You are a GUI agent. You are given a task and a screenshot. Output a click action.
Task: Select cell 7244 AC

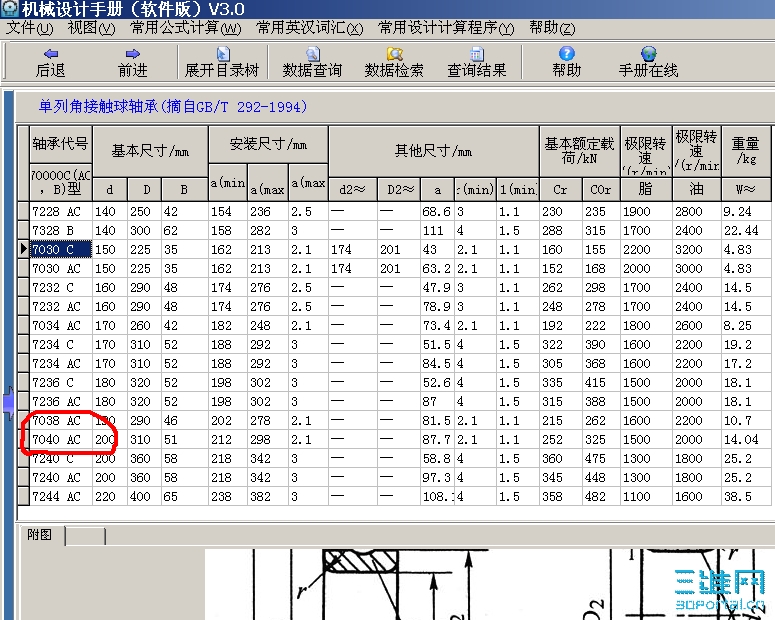click(61, 496)
